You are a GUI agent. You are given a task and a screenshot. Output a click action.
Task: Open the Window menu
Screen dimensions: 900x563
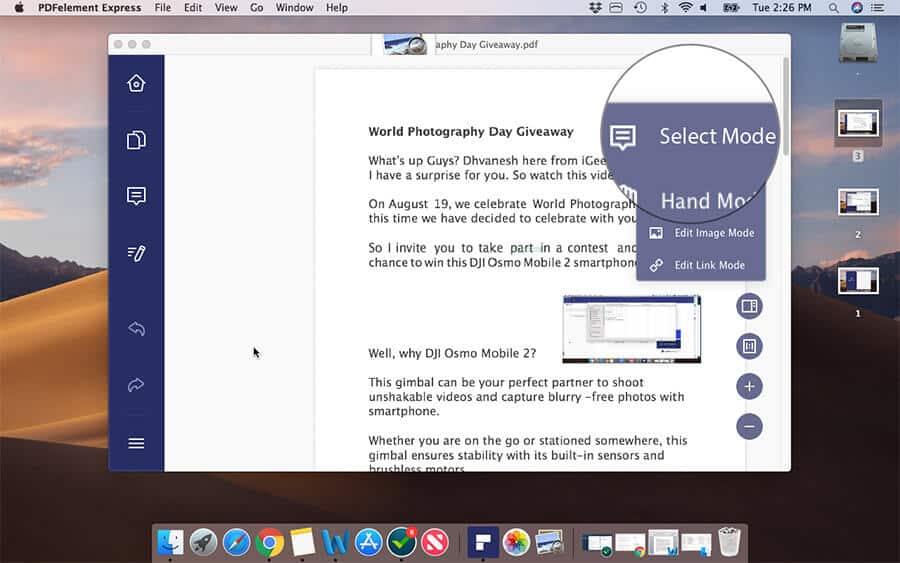click(x=294, y=7)
